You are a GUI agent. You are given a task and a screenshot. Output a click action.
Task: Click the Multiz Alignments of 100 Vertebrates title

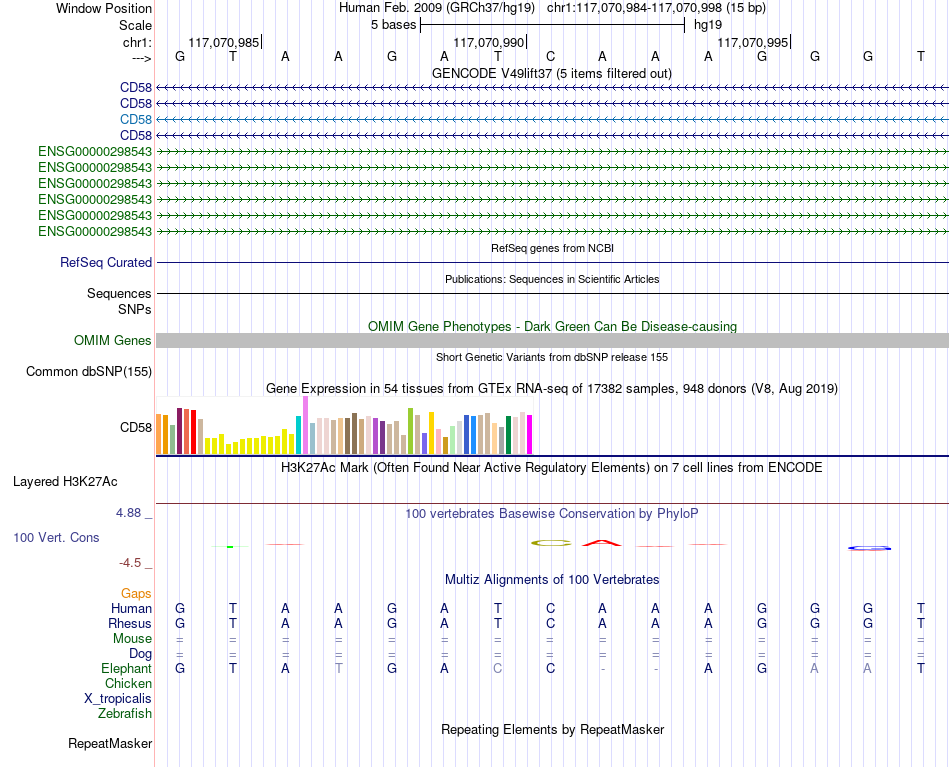(x=552, y=579)
